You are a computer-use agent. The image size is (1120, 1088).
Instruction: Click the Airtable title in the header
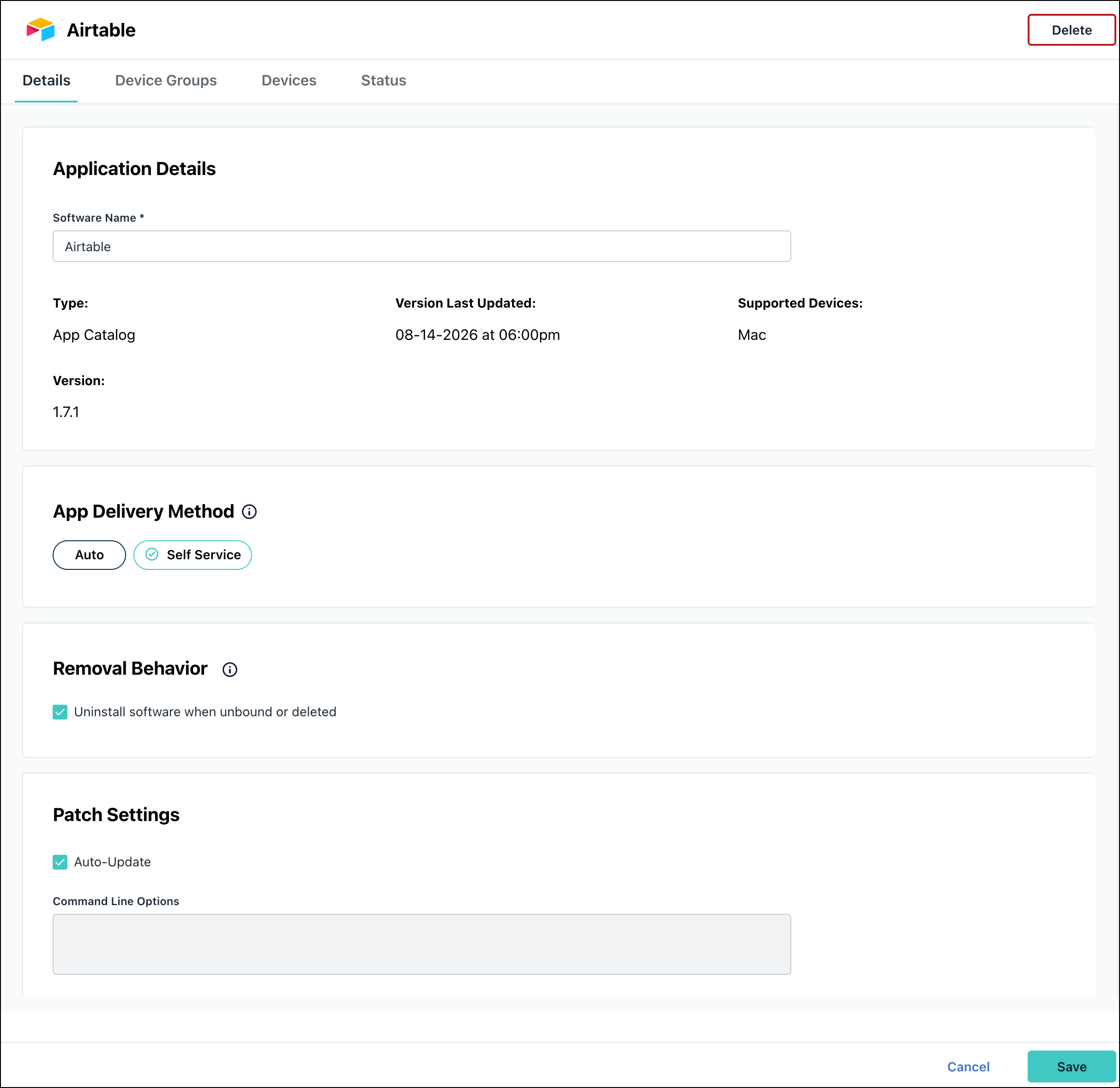pos(101,30)
